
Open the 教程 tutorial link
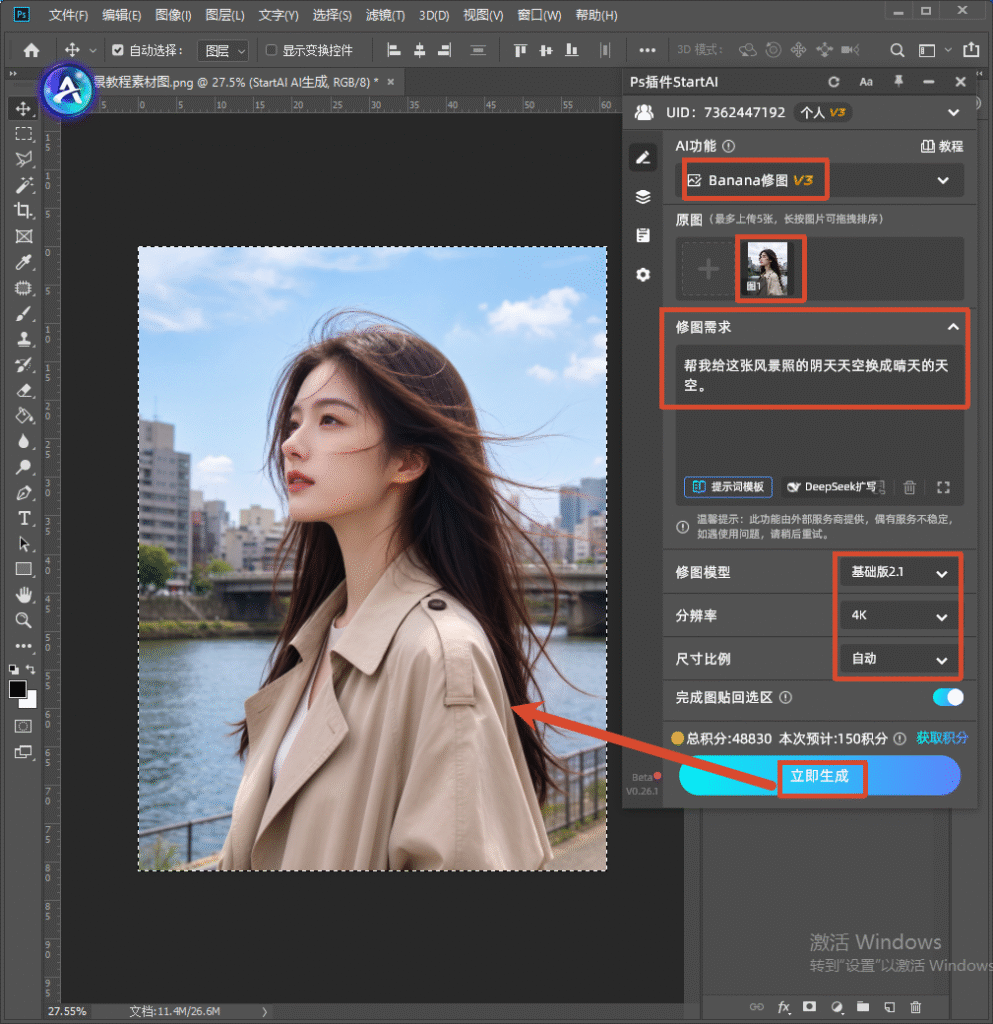(x=942, y=146)
